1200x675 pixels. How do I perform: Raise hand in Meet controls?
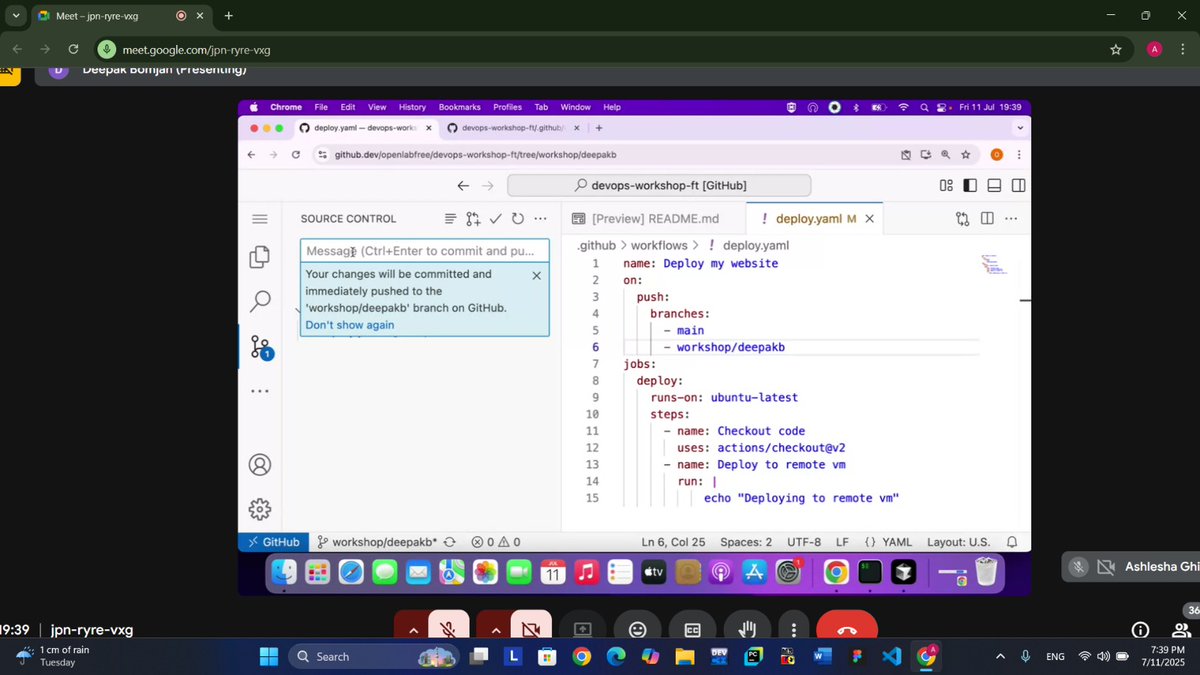pyautogui.click(x=746, y=629)
